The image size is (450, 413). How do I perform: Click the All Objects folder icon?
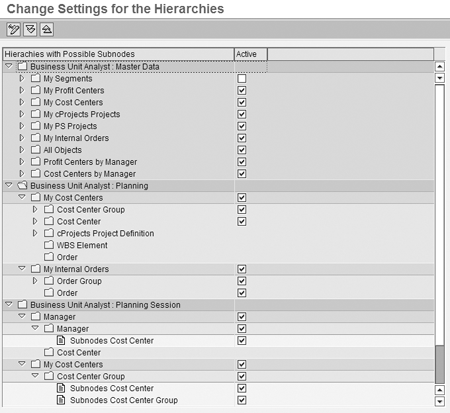36,150
